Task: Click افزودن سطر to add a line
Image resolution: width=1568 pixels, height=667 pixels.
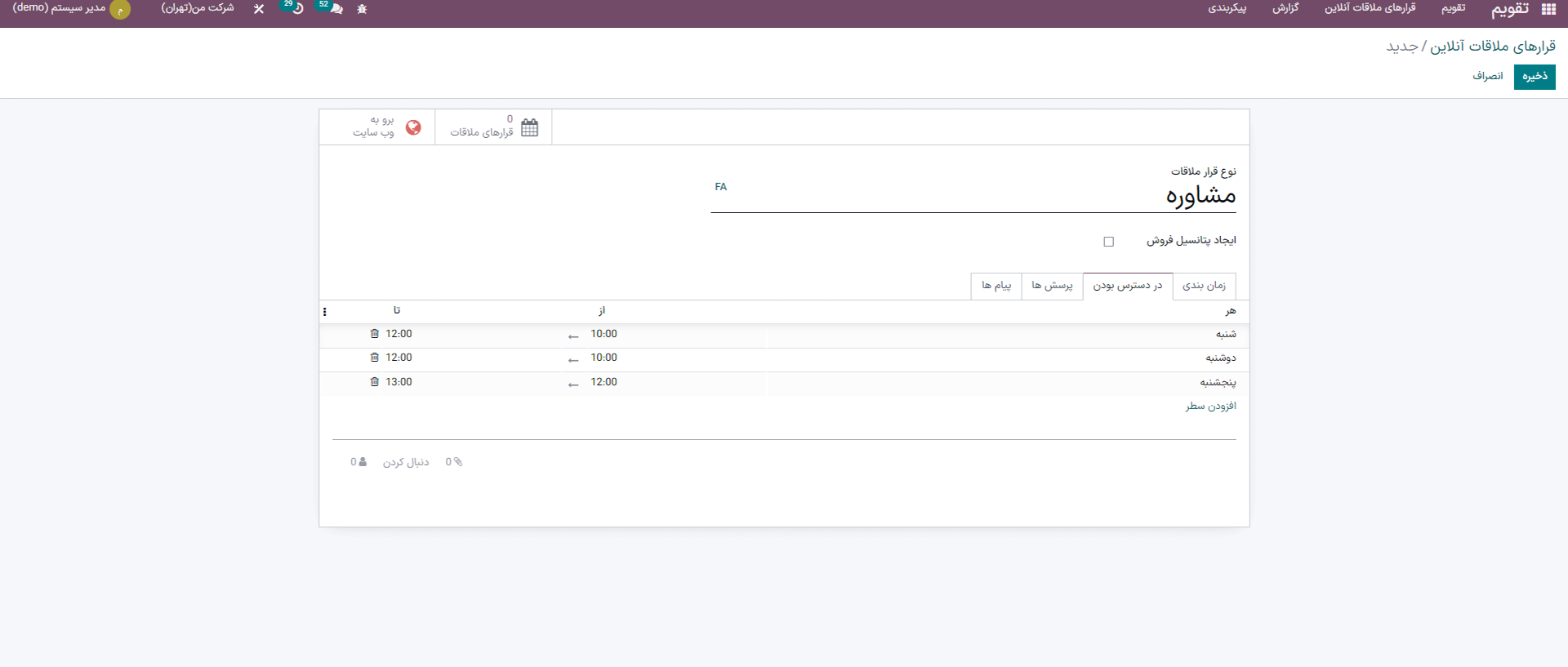Action: (x=1210, y=406)
